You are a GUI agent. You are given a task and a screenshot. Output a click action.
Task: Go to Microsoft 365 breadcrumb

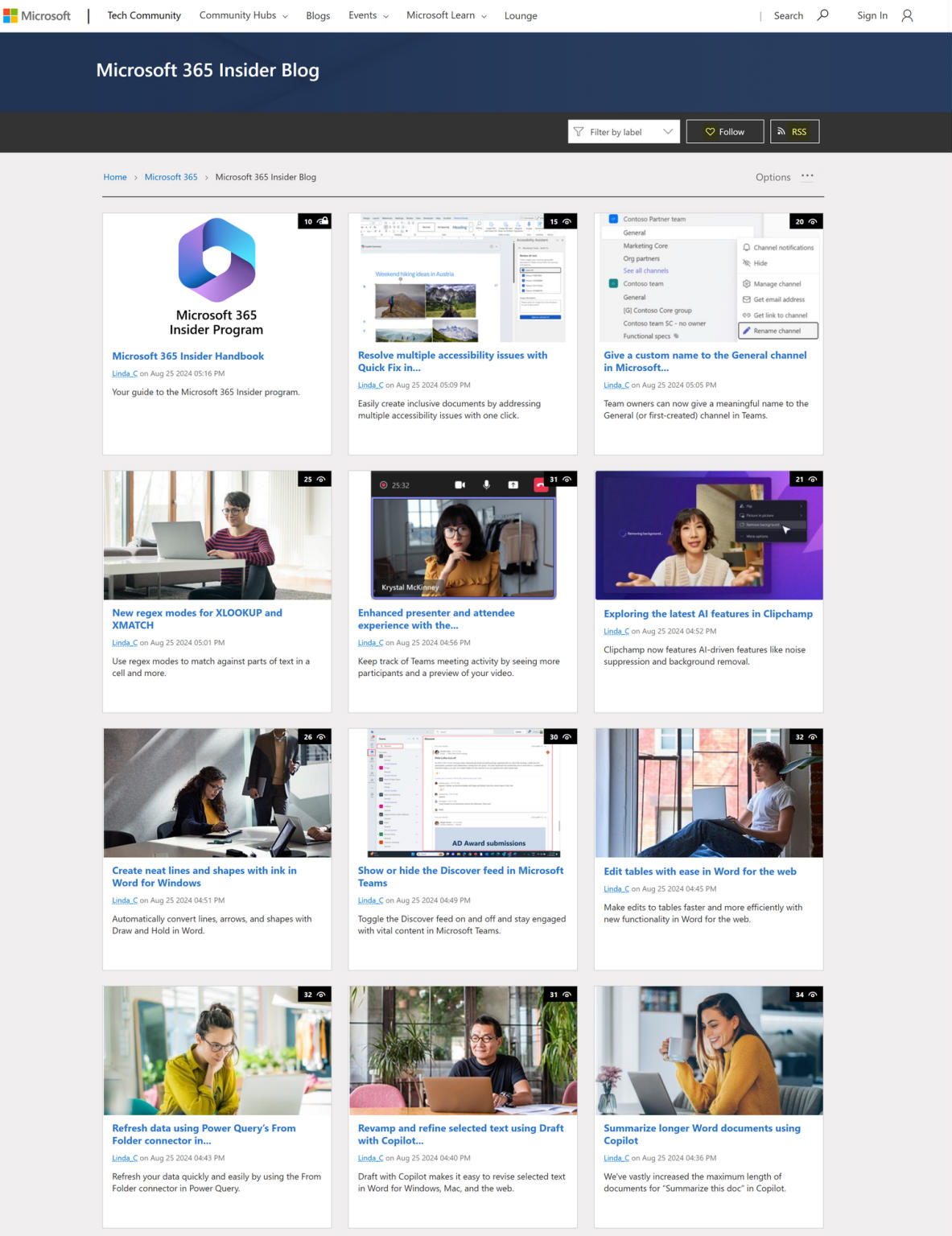click(x=171, y=177)
